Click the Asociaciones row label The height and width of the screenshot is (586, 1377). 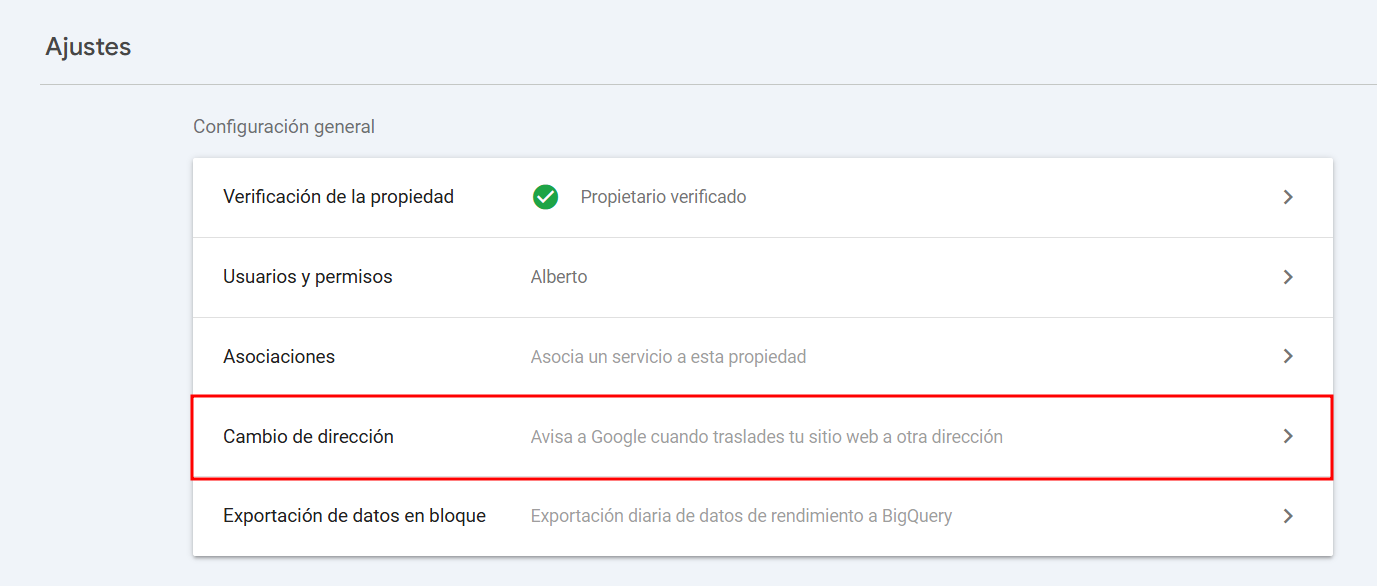pyautogui.click(x=279, y=357)
